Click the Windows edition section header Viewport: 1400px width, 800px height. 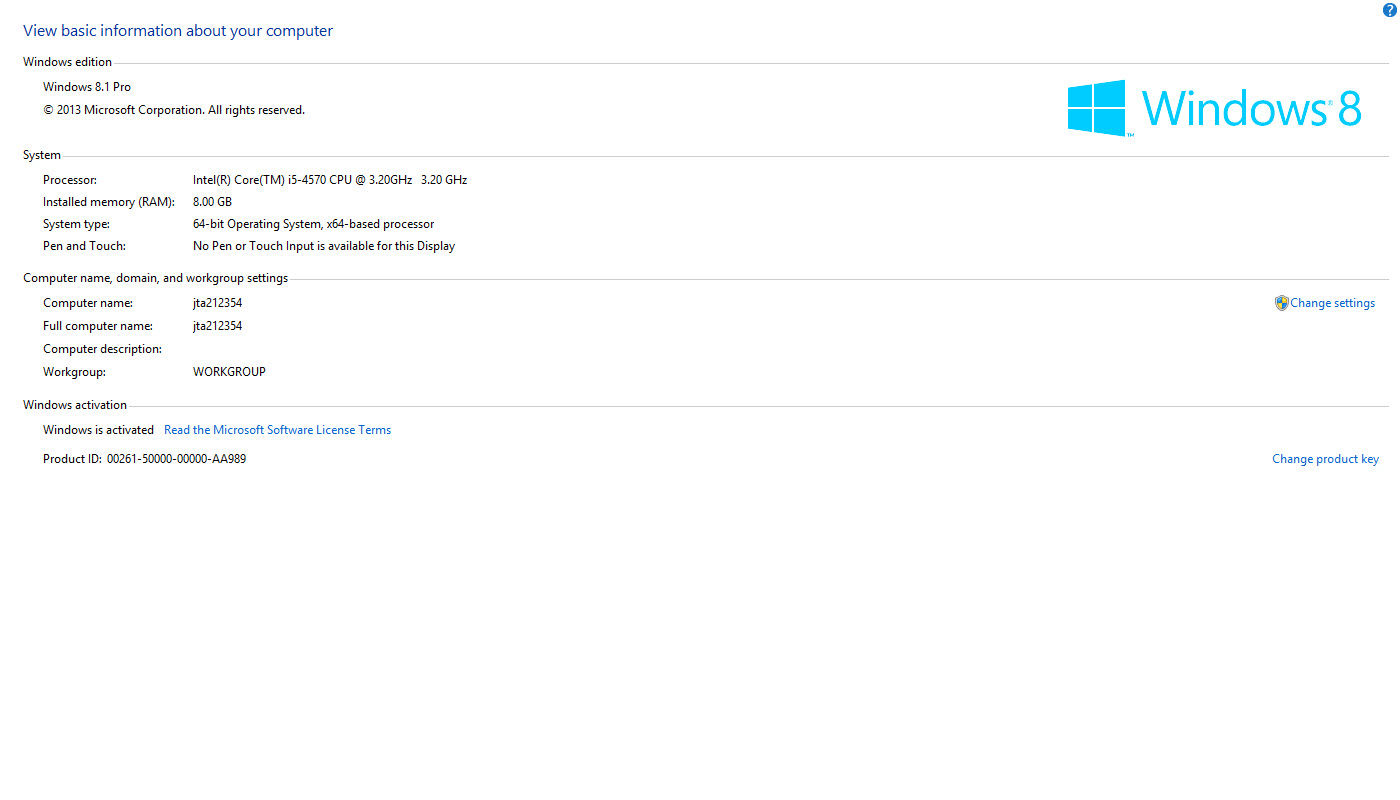click(x=67, y=62)
